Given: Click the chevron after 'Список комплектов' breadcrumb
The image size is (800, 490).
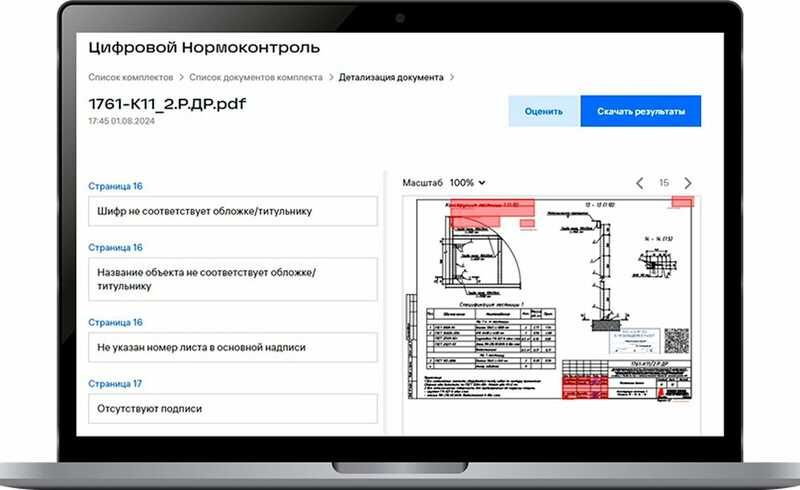Looking at the screenshot, I should [x=181, y=77].
